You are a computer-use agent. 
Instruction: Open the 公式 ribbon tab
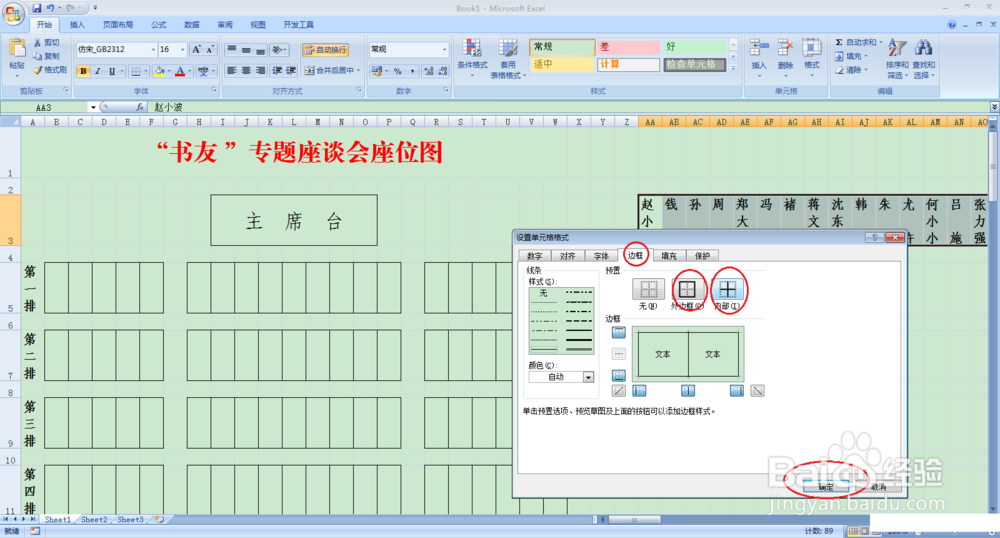pos(158,25)
